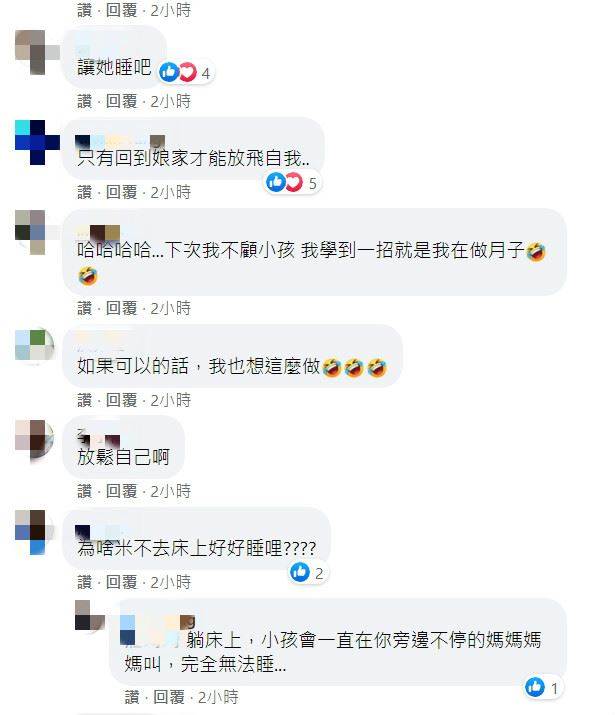The image size is (615, 715).
Task: Reply to the '只有回到娘家才能放飛自我' comment
Action: pos(121,192)
